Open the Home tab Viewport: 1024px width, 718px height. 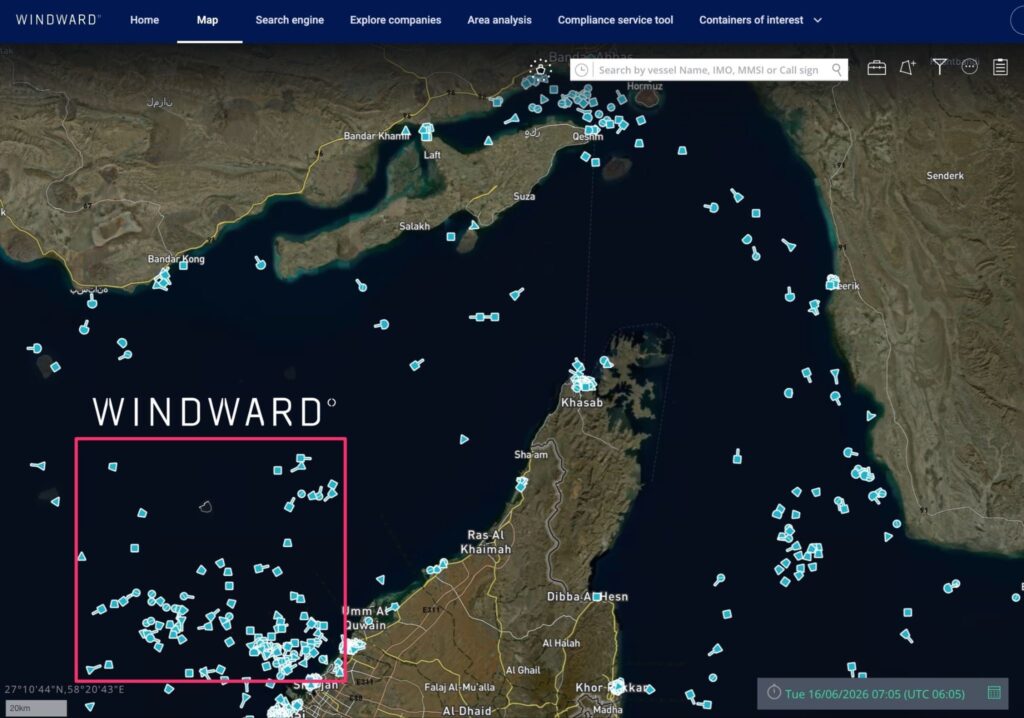point(144,20)
